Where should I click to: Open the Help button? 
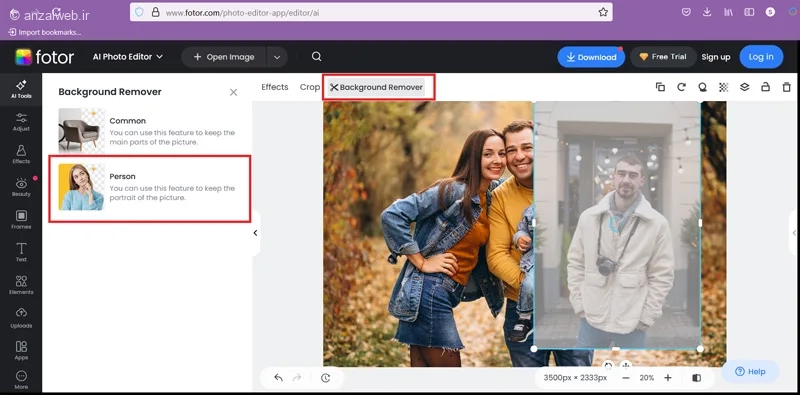point(750,372)
